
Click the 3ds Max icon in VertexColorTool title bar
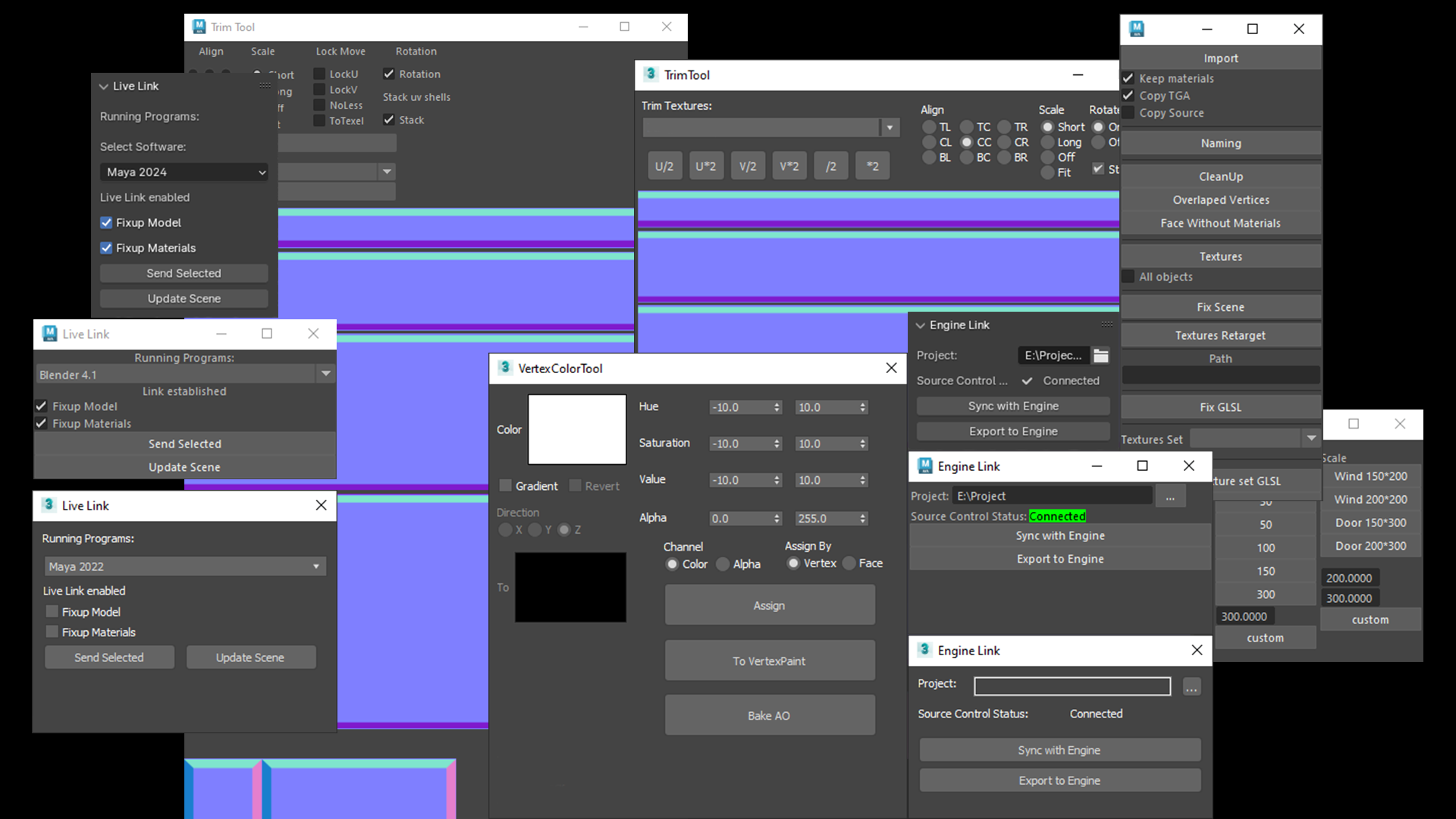point(505,368)
